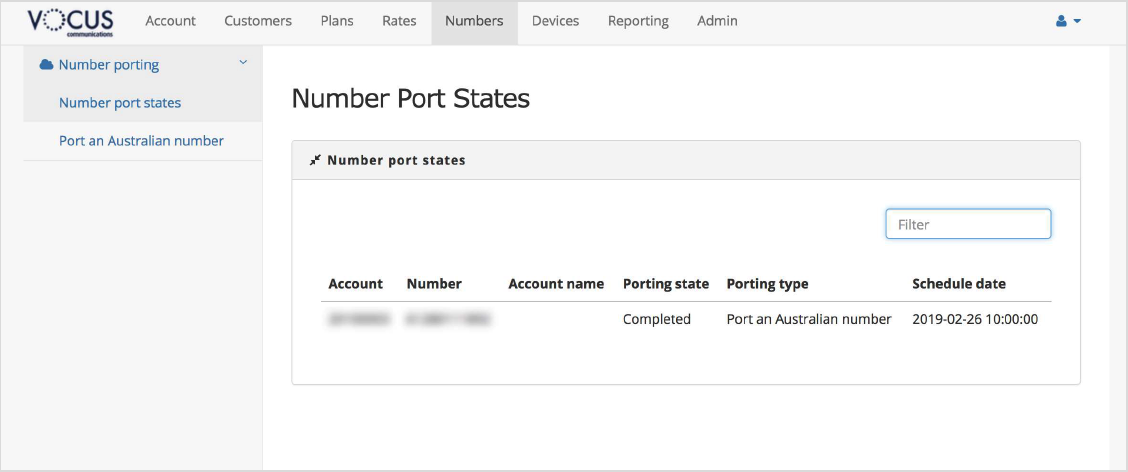Click the Vocus Communications logo
Screen dimensions: 1128x472
[x=70, y=21]
